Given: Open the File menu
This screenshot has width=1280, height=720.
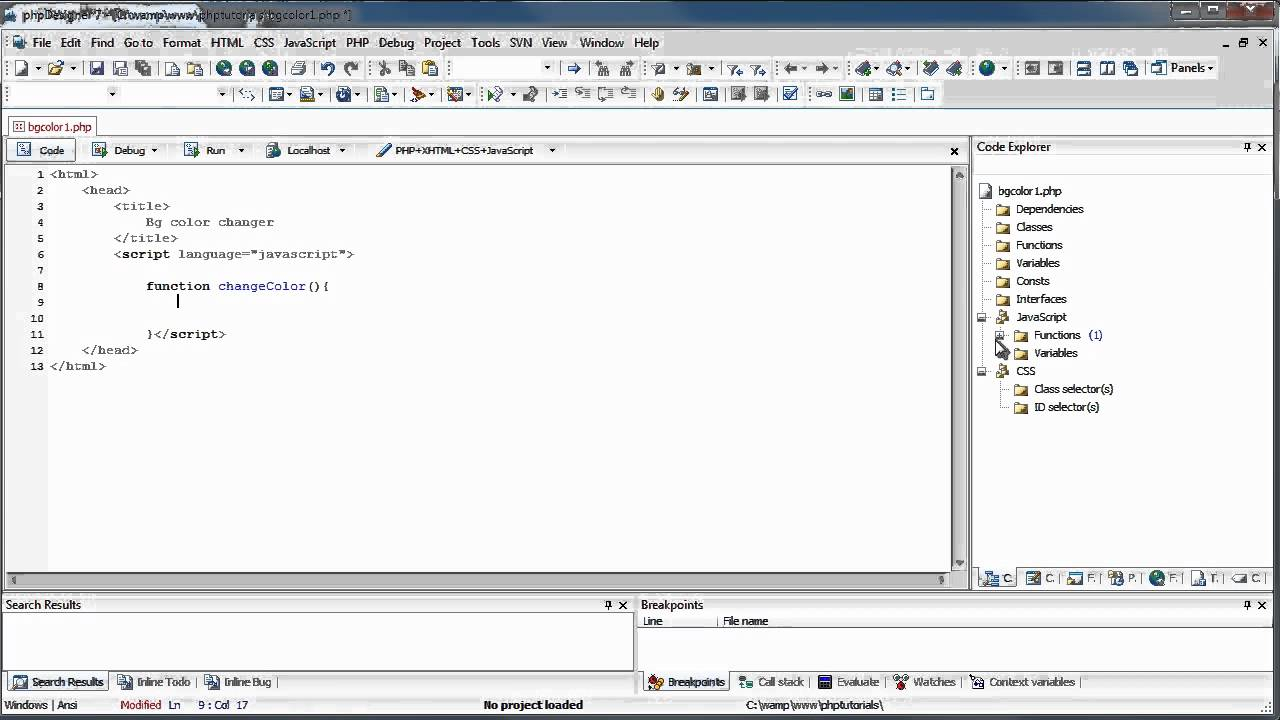Looking at the screenshot, I should [x=41, y=42].
